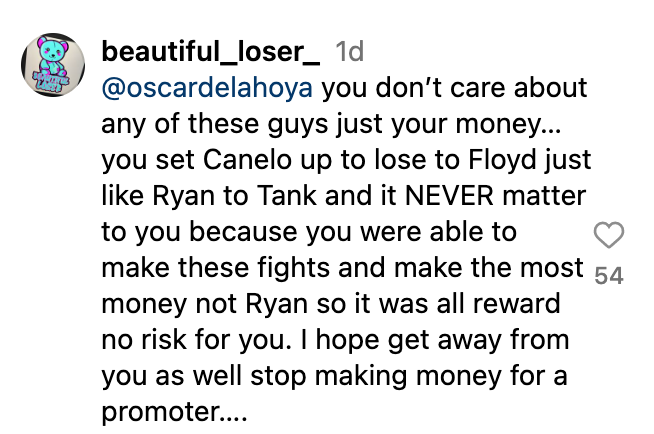Screen dimensions: 654x434
Task: Click the 1d timestamp of the comment
Action: (350, 52)
